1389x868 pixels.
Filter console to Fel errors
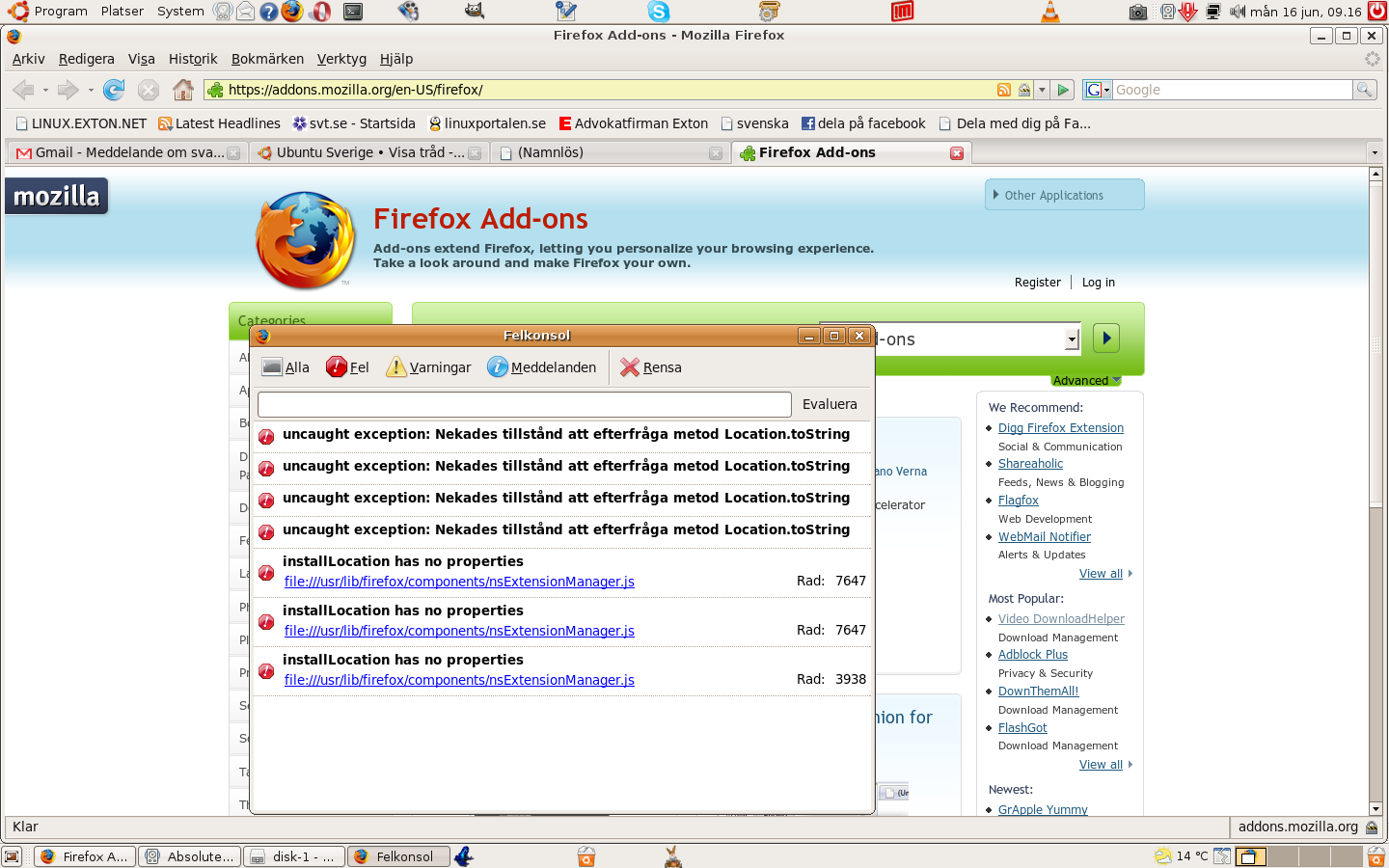click(x=347, y=367)
